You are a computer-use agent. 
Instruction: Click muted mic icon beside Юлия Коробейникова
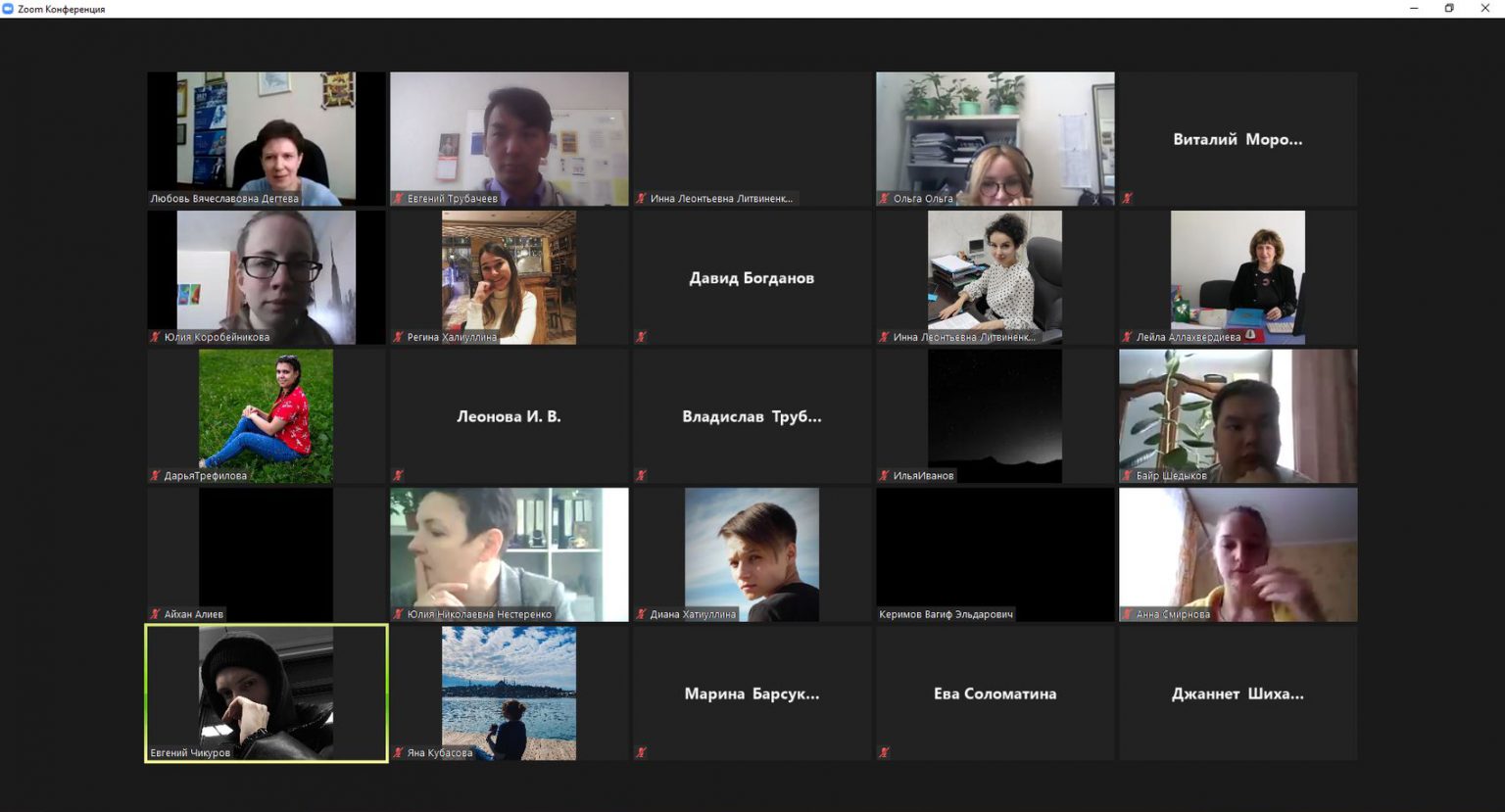155,337
